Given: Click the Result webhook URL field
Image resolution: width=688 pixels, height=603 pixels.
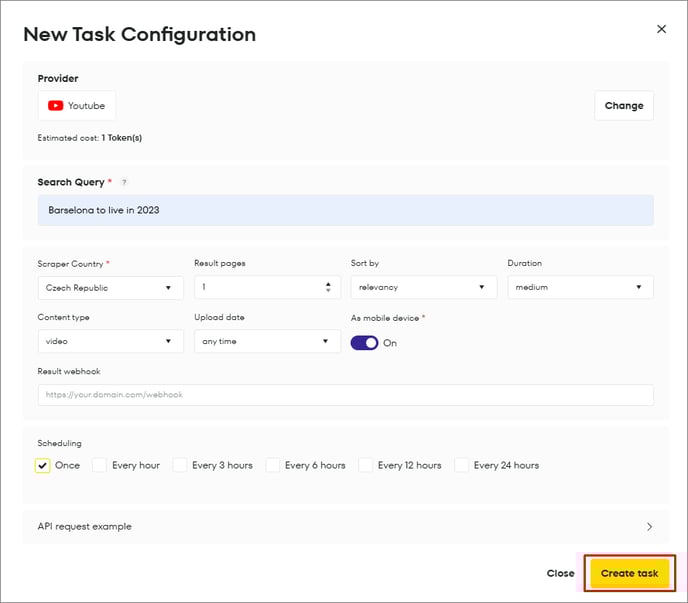Looking at the screenshot, I should [346, 395].
